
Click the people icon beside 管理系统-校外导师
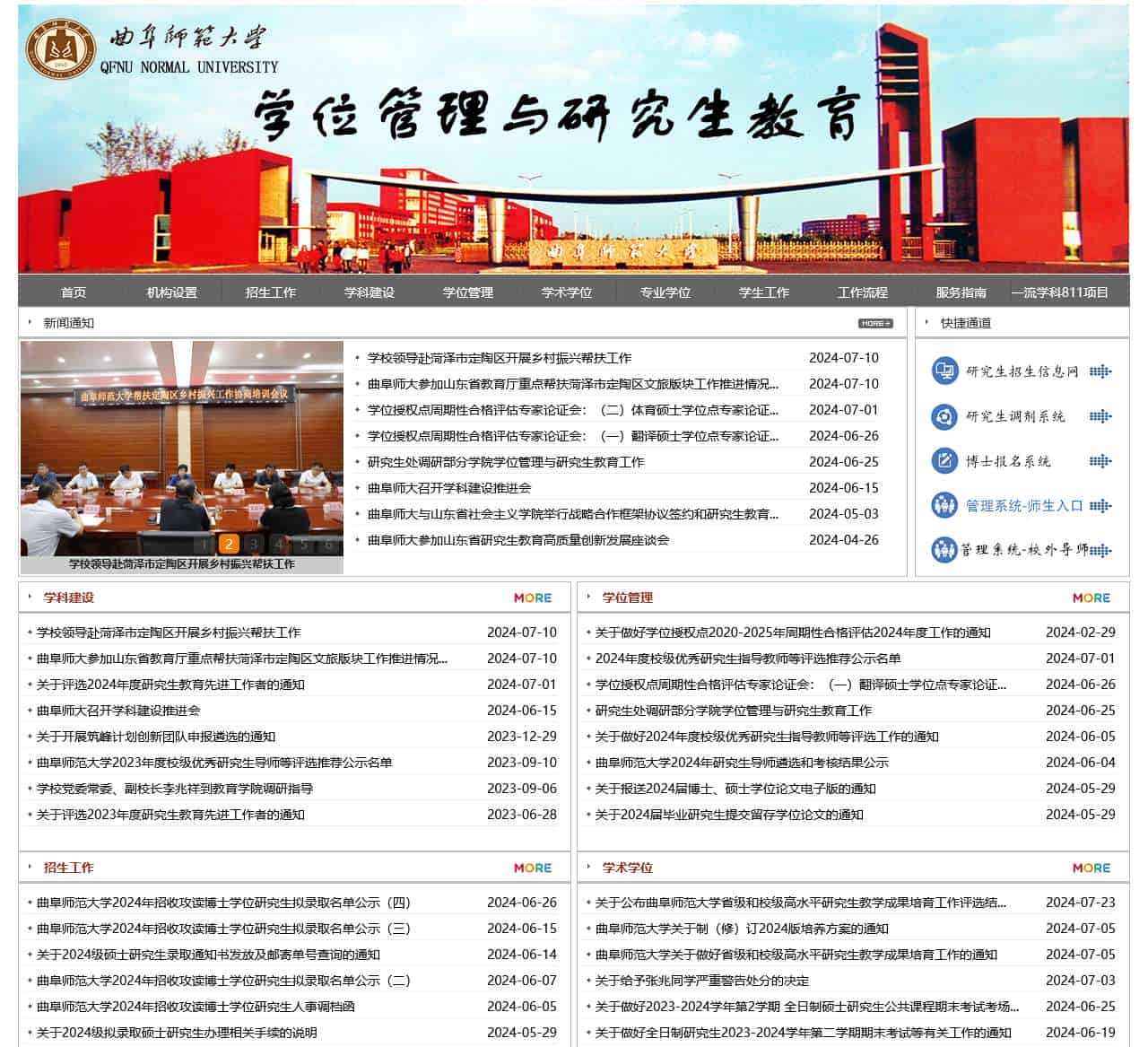pyautogui.click(x=944, y=549)
